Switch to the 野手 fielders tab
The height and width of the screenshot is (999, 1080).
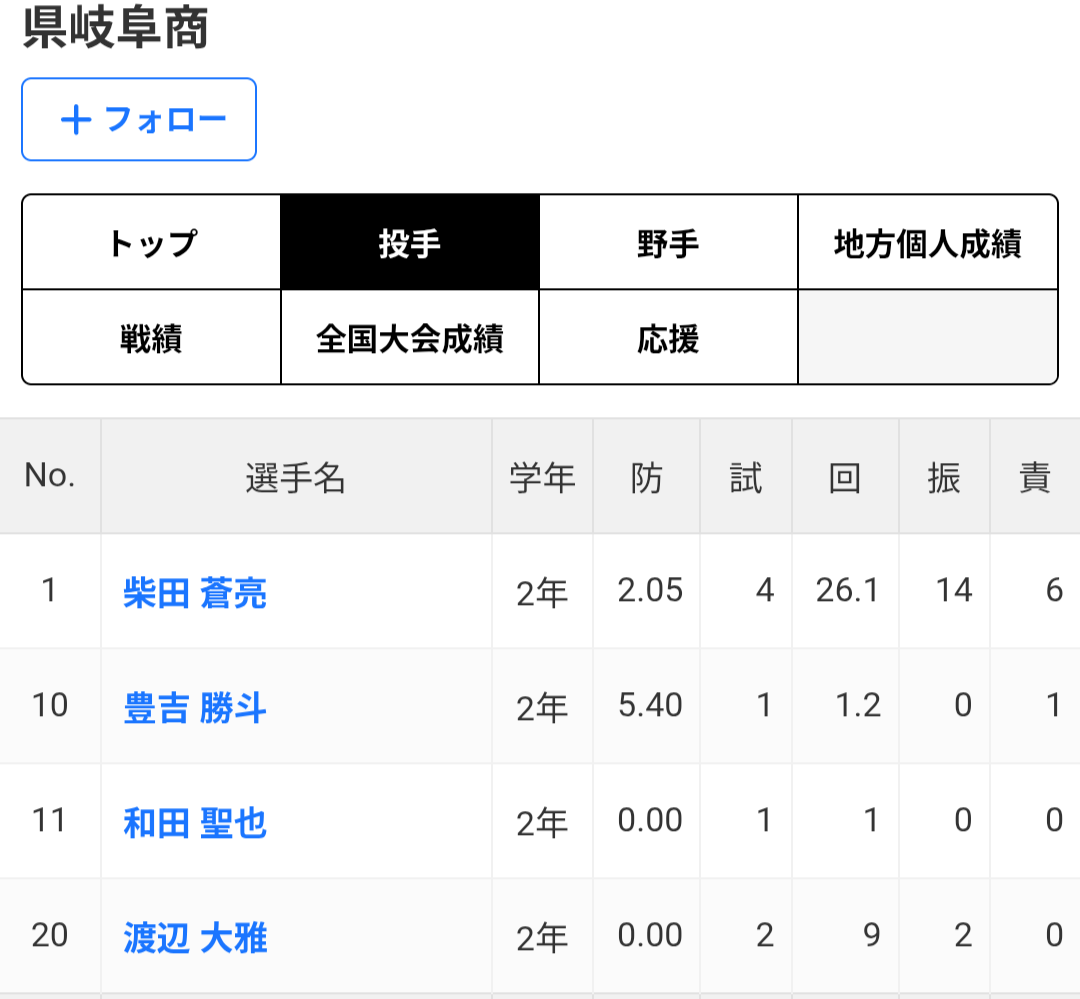(x=668, y=243)
